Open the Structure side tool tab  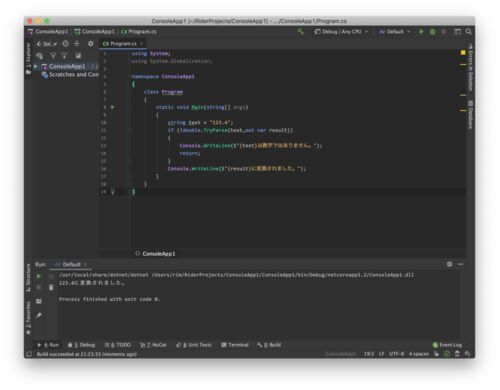pyautogui.click(x=28, y=278)
